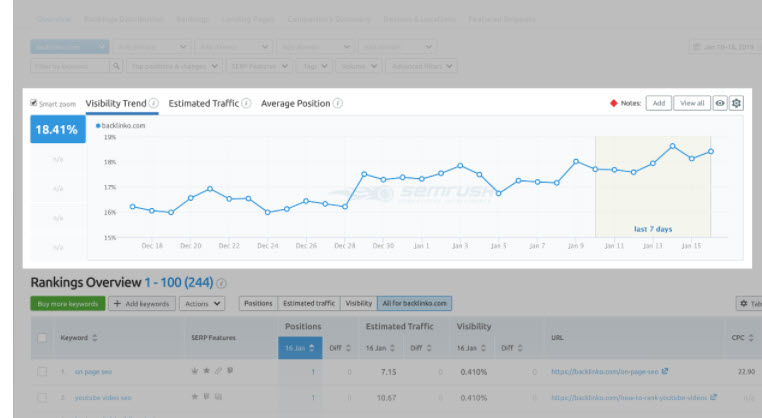
Task: Select All for backlinko.com view toggle
Action: pyautogui.click(x=415, y=303)
